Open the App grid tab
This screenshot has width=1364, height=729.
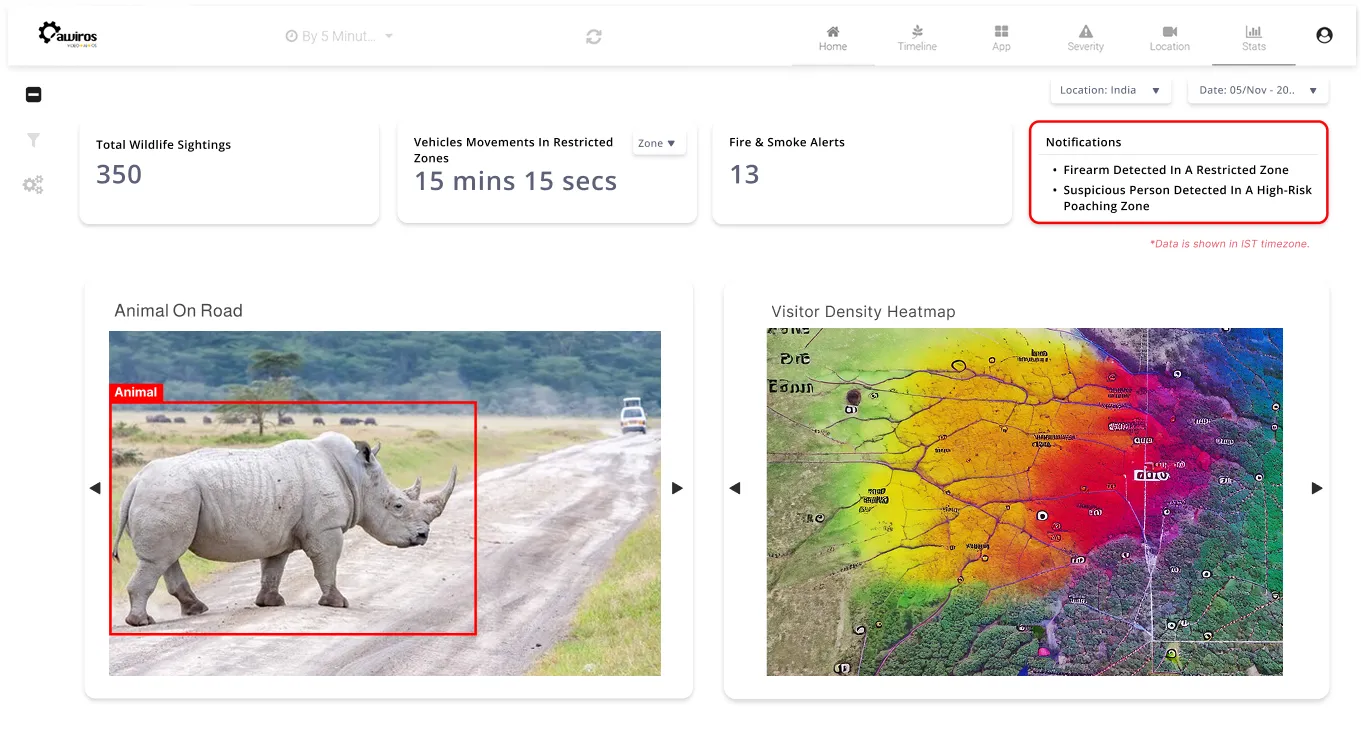pyautogui.click(x=1001, y=38)
